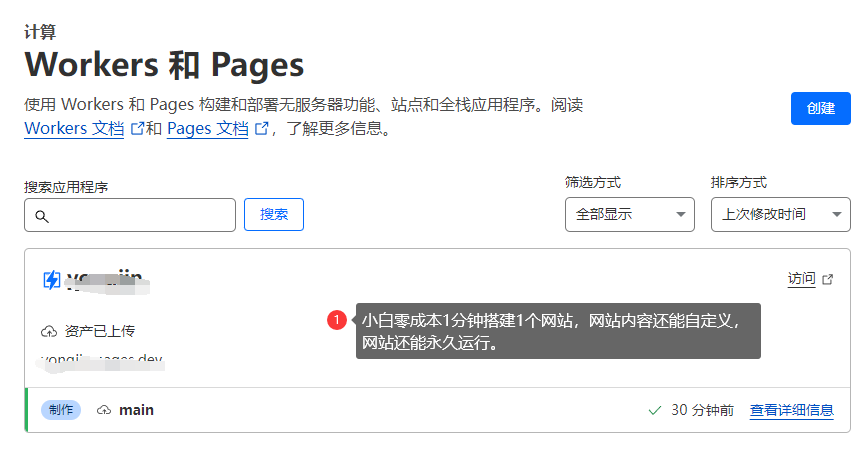
Task: Click external link icon after Workers 文档
Action: point(137,129)
